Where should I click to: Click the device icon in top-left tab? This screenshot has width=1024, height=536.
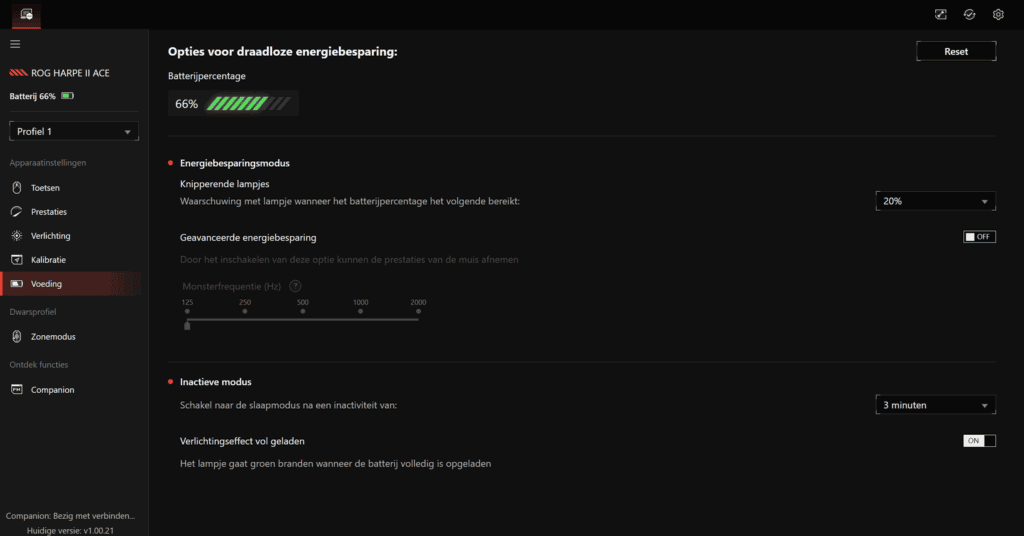(26, 14)
